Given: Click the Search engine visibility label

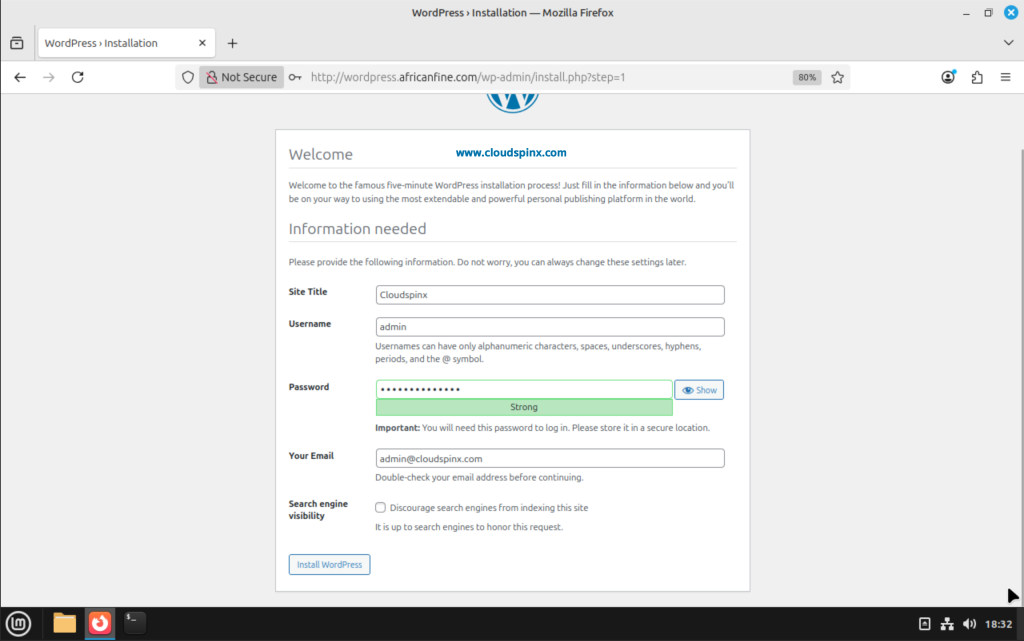Looking at the screenshot, I should [318, 510].
